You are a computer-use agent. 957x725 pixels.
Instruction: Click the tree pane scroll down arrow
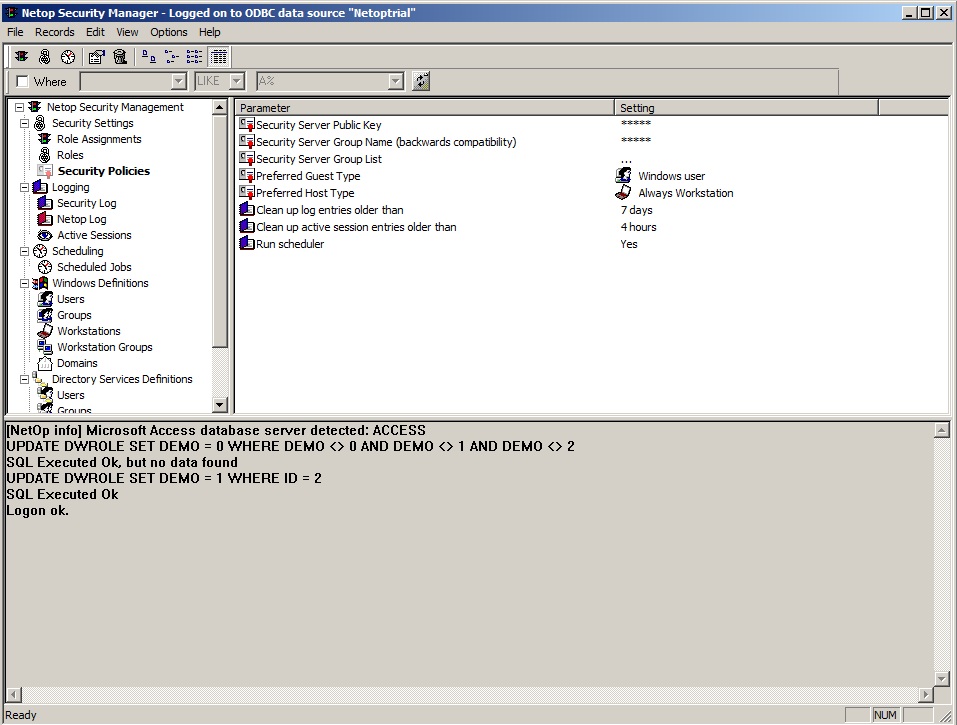[x=220, y=404]
